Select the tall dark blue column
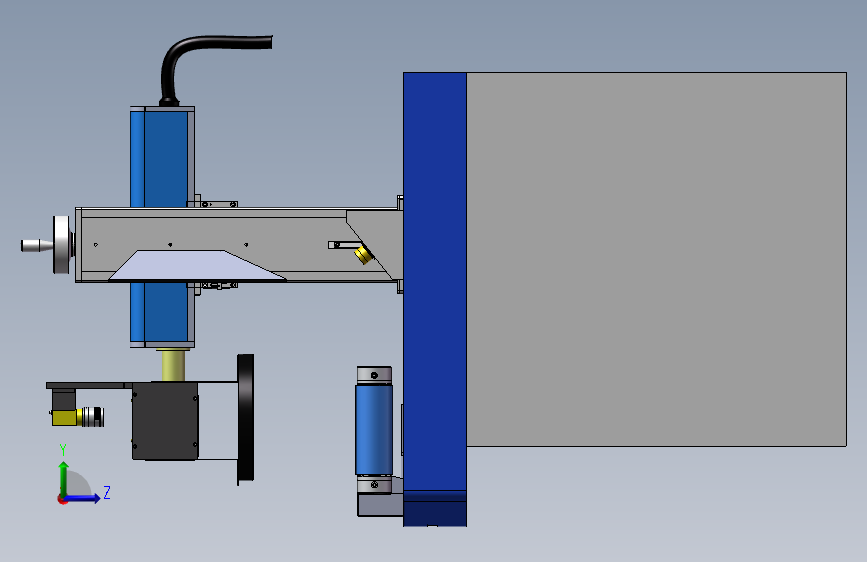The width and height of the screenshot is (867, 562). click(435, 281)
